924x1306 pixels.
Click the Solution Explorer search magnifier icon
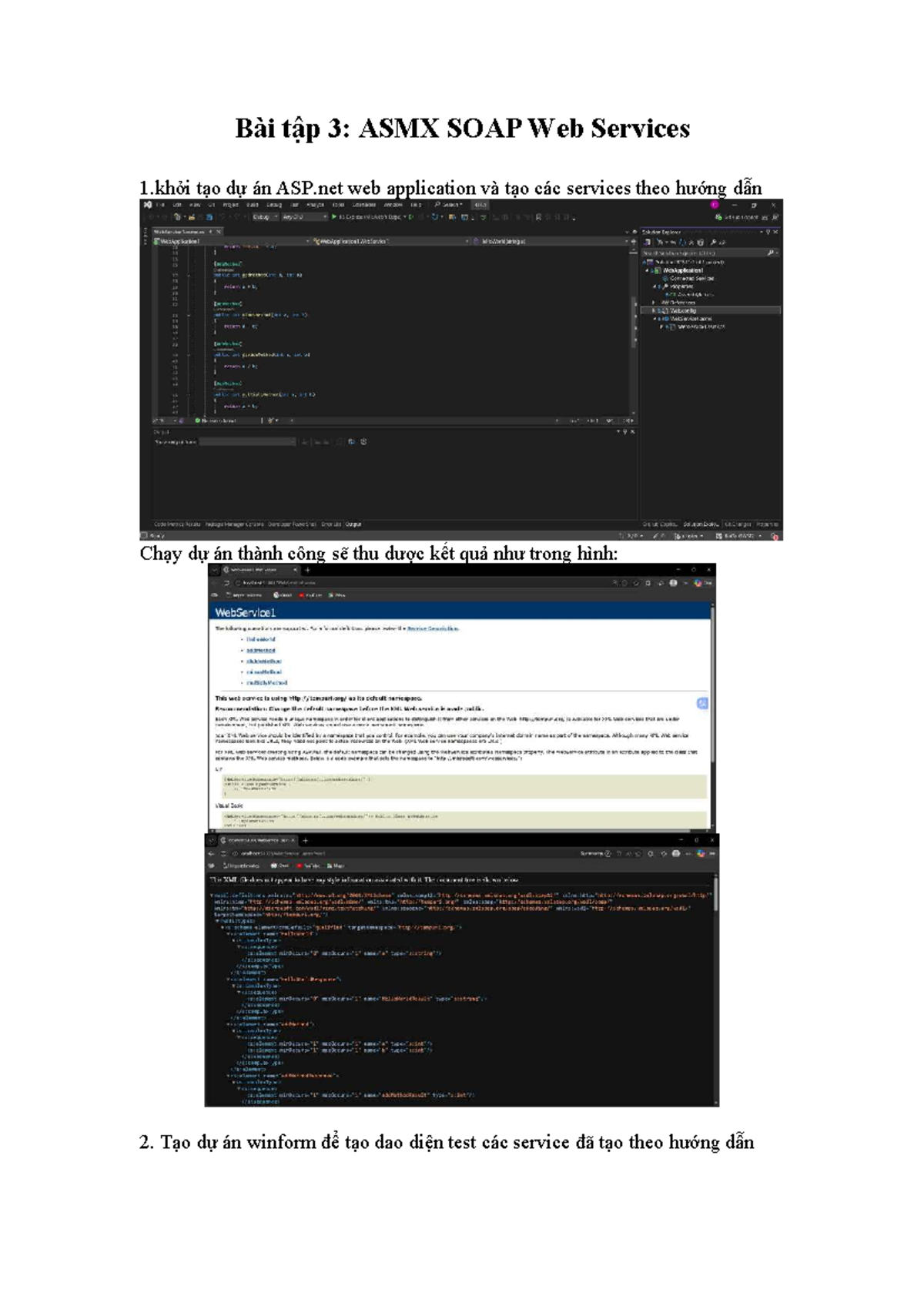point(771,253)
